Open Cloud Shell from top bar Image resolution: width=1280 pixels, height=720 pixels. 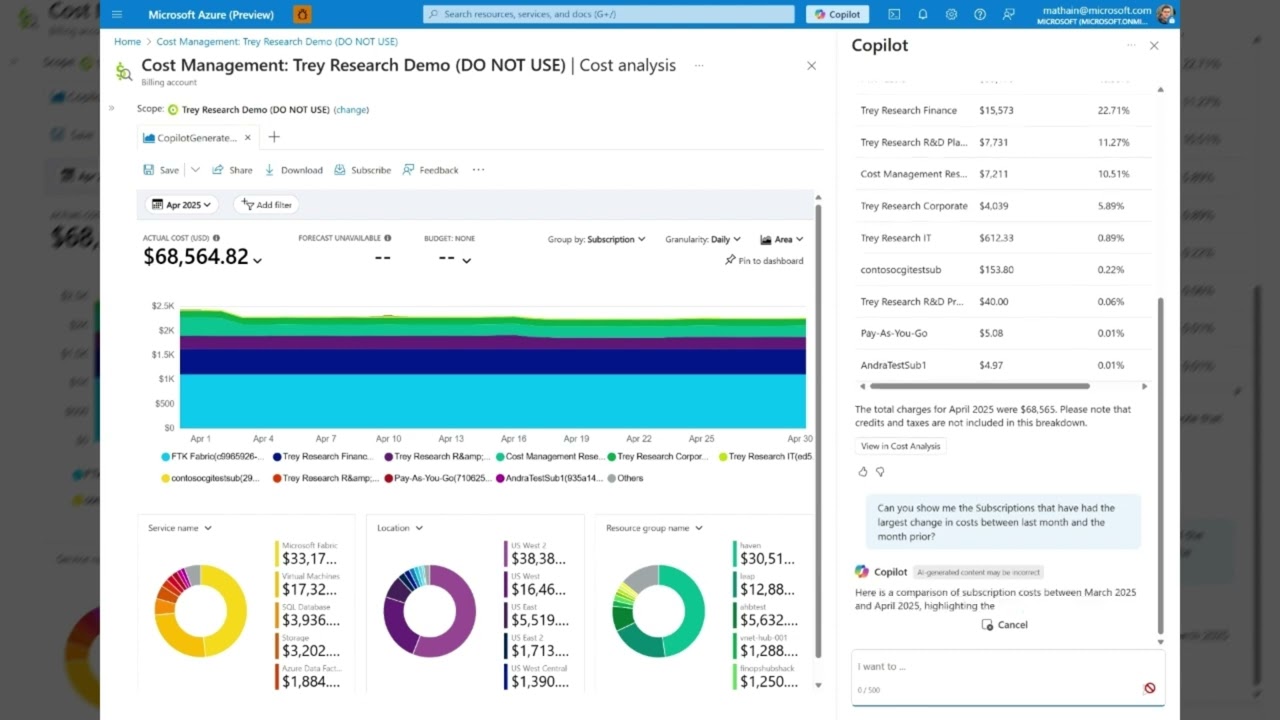coord(894,14)
